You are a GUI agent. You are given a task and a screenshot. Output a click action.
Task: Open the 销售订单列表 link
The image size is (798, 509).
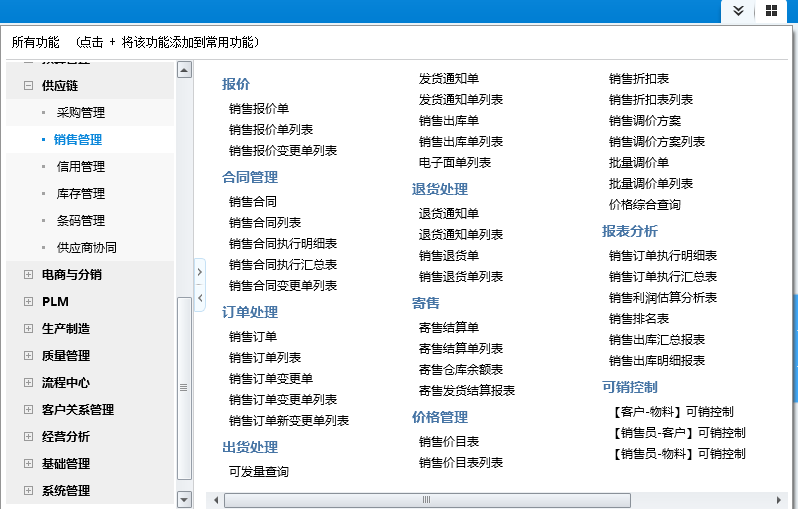265,358
